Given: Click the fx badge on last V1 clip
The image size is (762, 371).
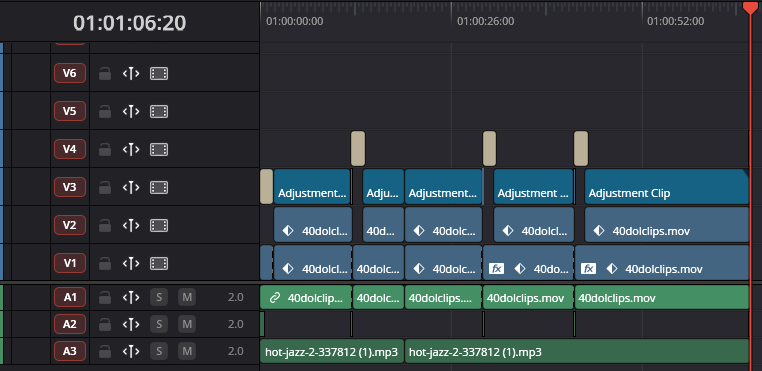Looking at the screenshot, I should pyautogui.click(x=589, y=268).
